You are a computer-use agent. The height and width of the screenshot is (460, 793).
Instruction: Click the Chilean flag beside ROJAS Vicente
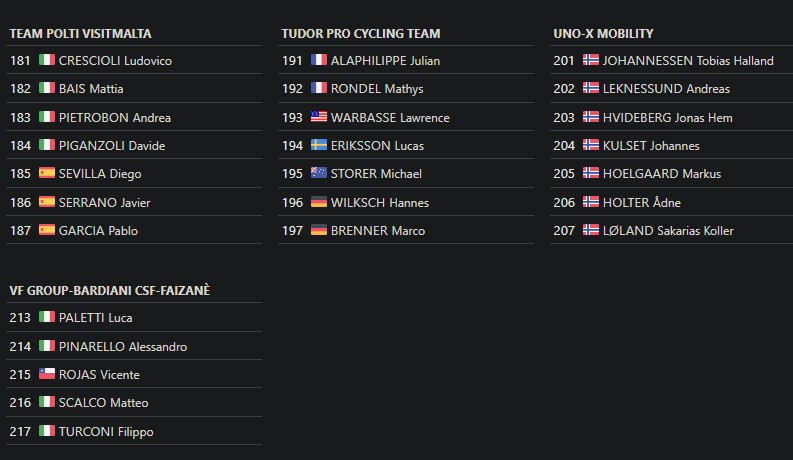[x=46, y=374]
